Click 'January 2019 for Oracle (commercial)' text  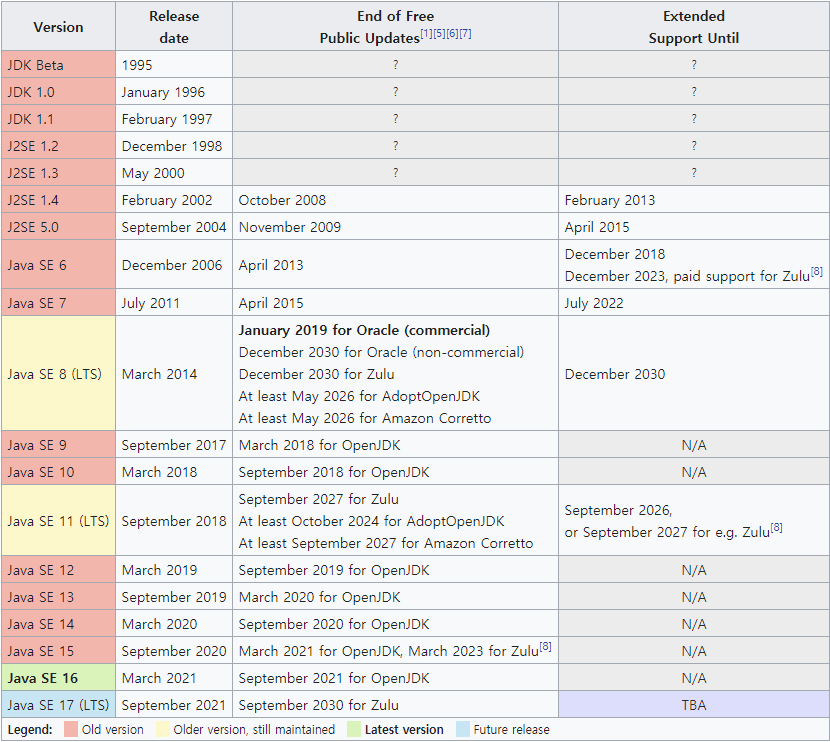364,330
